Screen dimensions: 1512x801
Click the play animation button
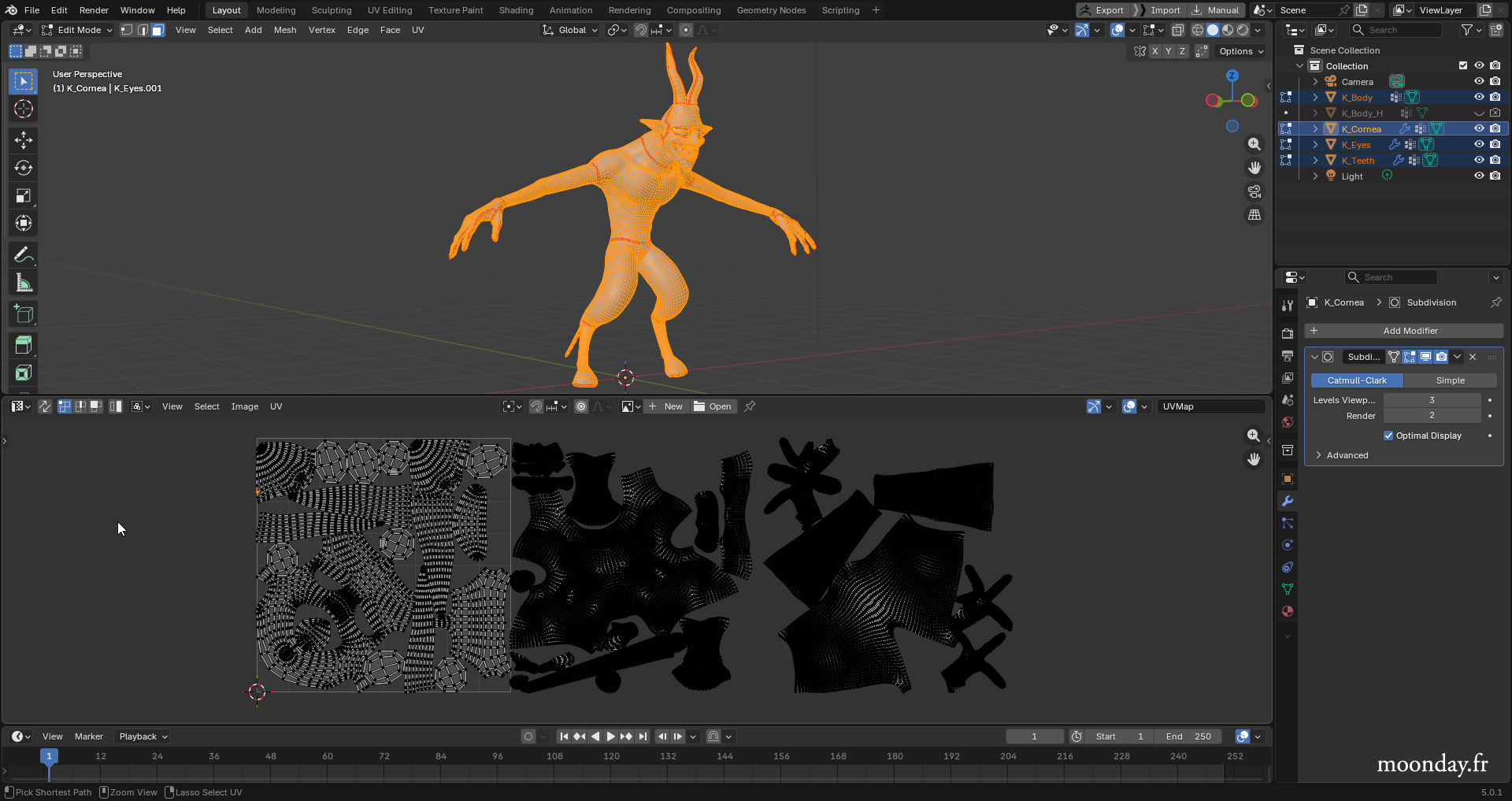(610, 736)
